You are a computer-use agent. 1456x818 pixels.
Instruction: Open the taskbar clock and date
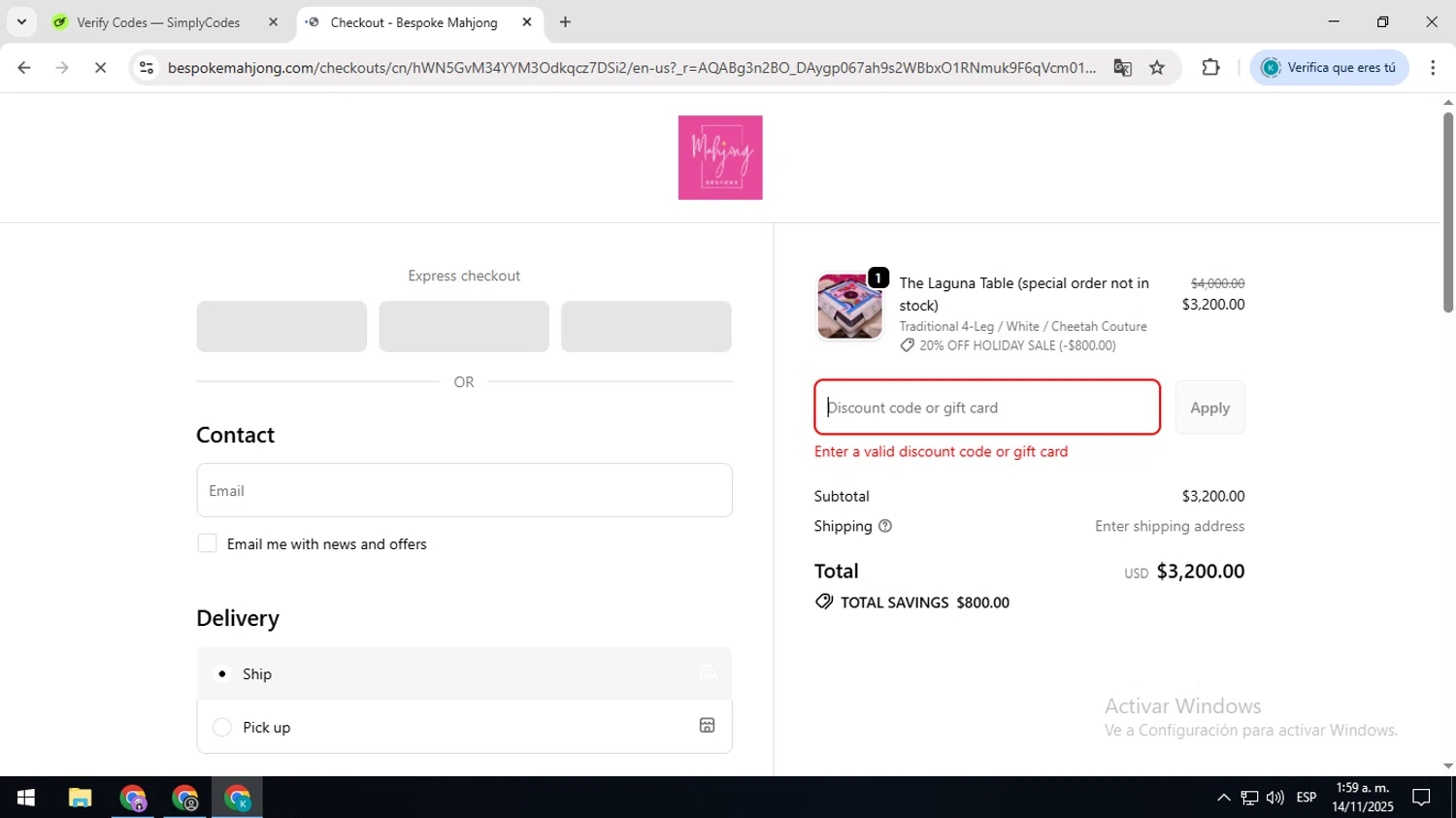pyautogui.click(x=1363, y=798)
